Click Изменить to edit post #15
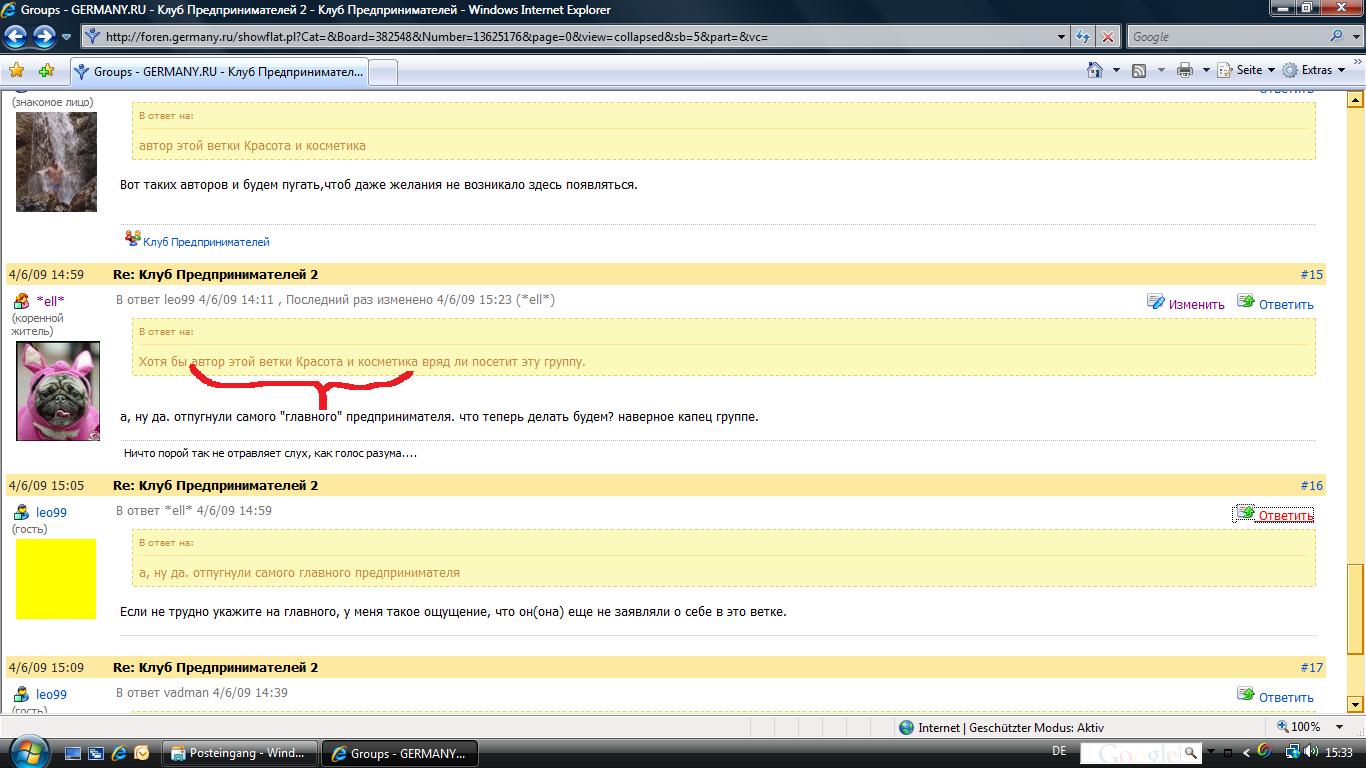Image resolution: width=1366 pixels, height=768 pixels. (x=1196, y=304)
